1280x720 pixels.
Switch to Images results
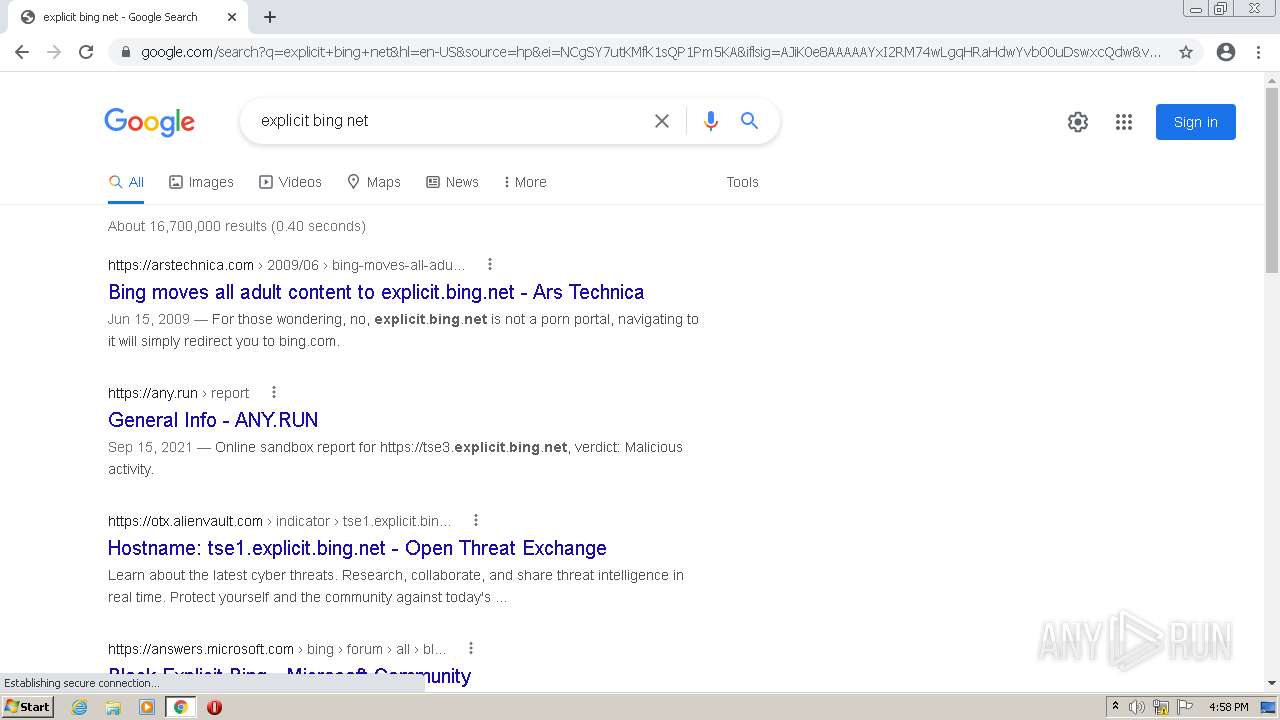point(201,182)
